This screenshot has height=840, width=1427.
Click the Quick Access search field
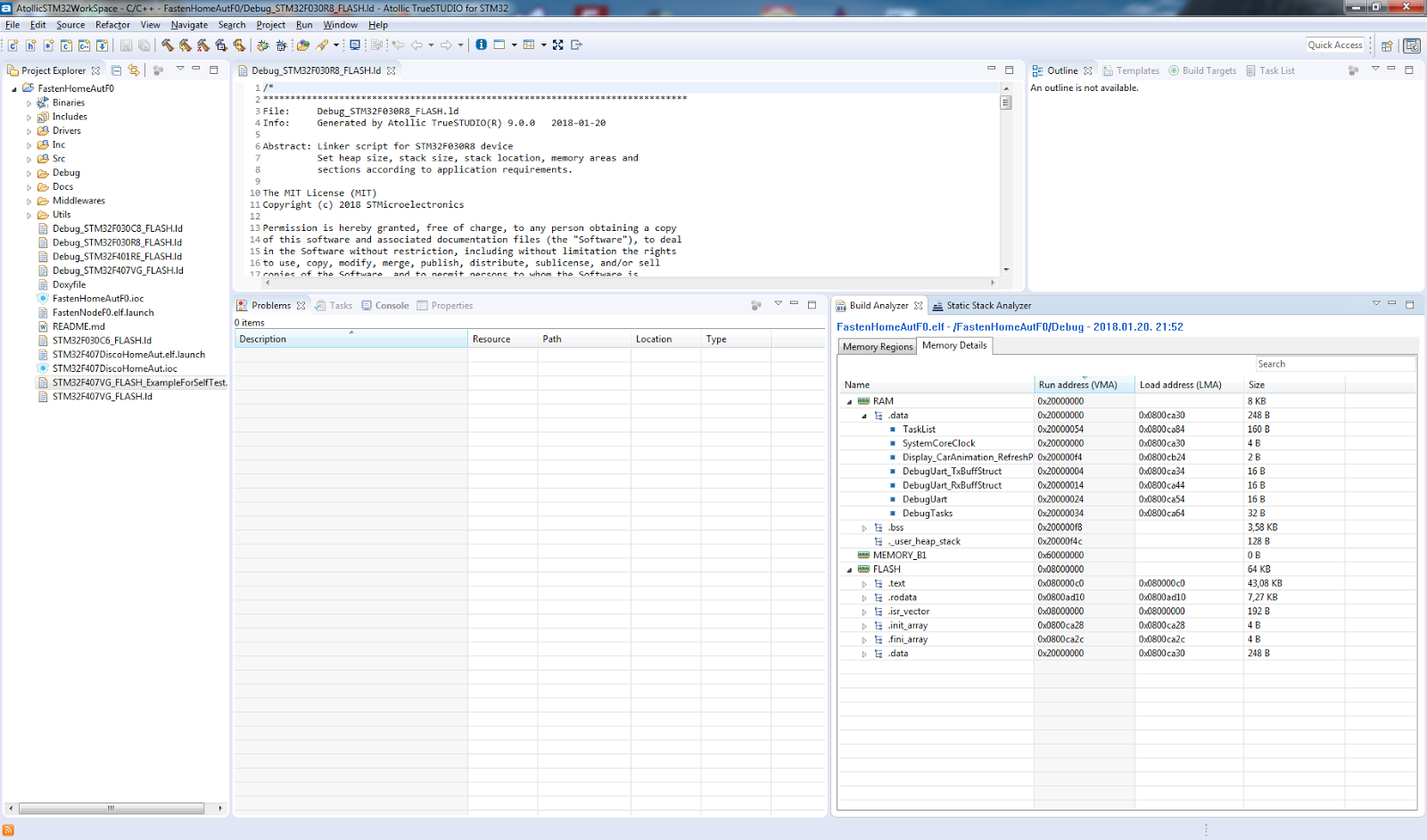tap(1335, 45)
